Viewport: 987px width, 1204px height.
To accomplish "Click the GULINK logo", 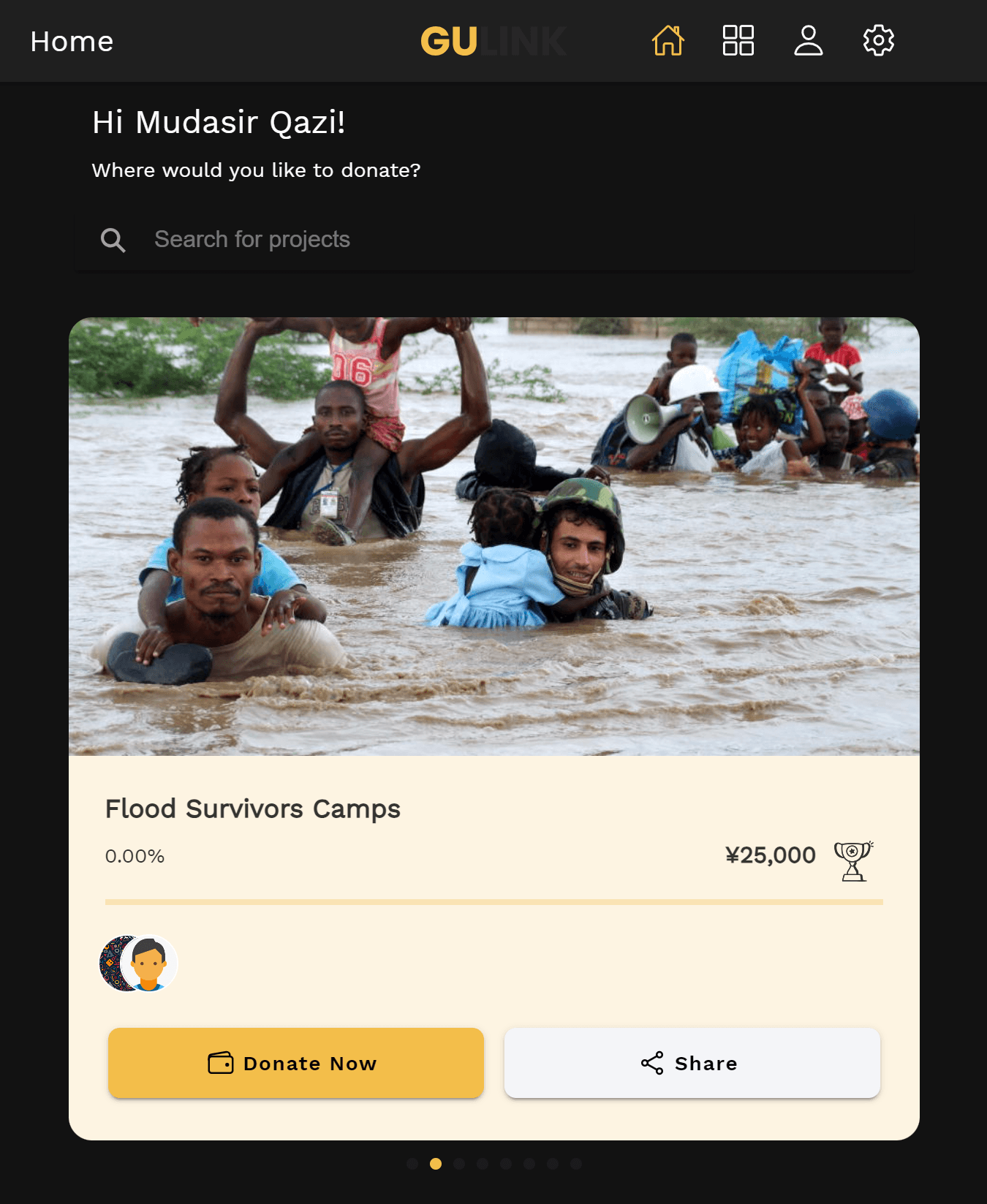I will pyautogui.click(x=494, y=42).
